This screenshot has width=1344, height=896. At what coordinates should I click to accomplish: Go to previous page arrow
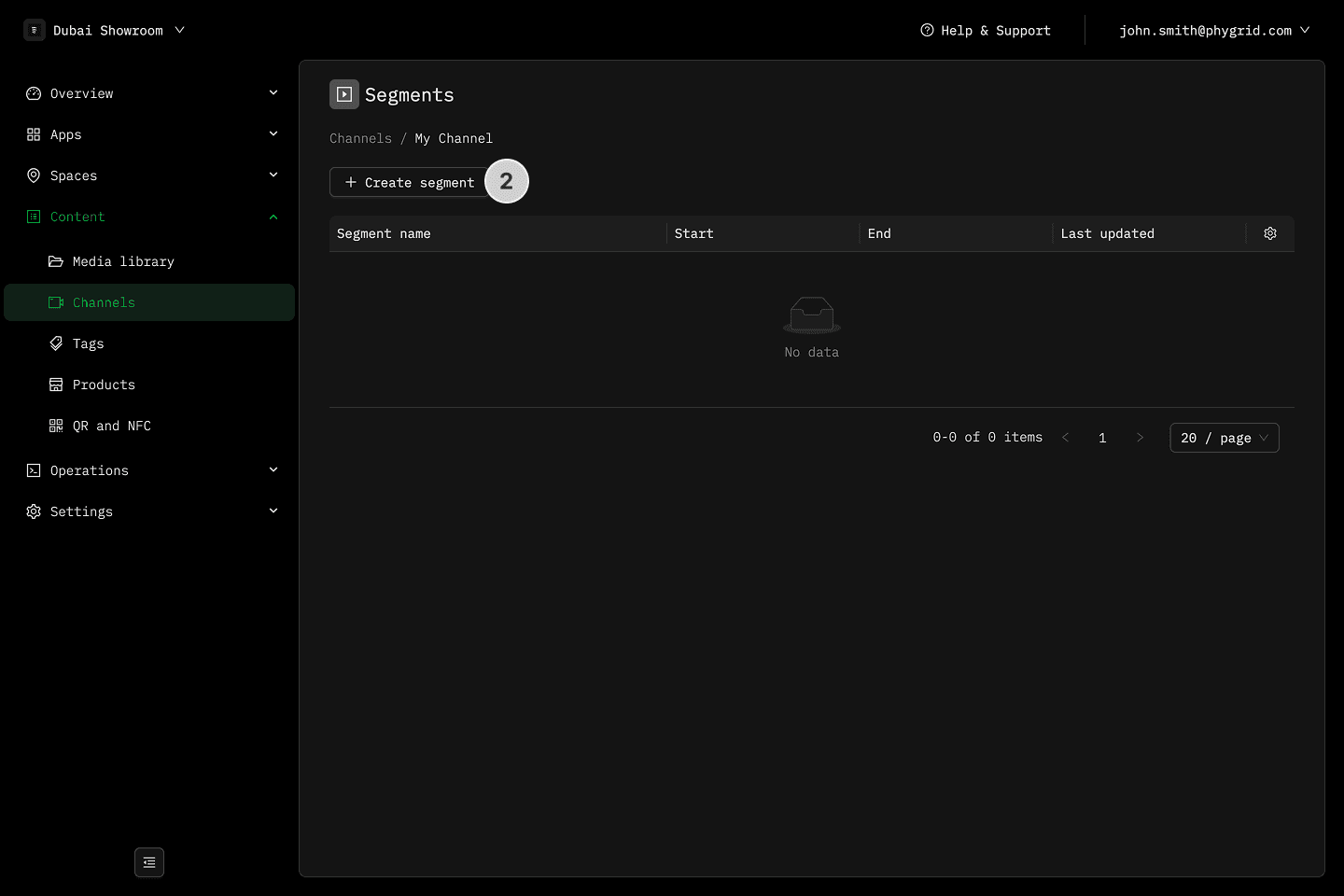pos(1065,438)
